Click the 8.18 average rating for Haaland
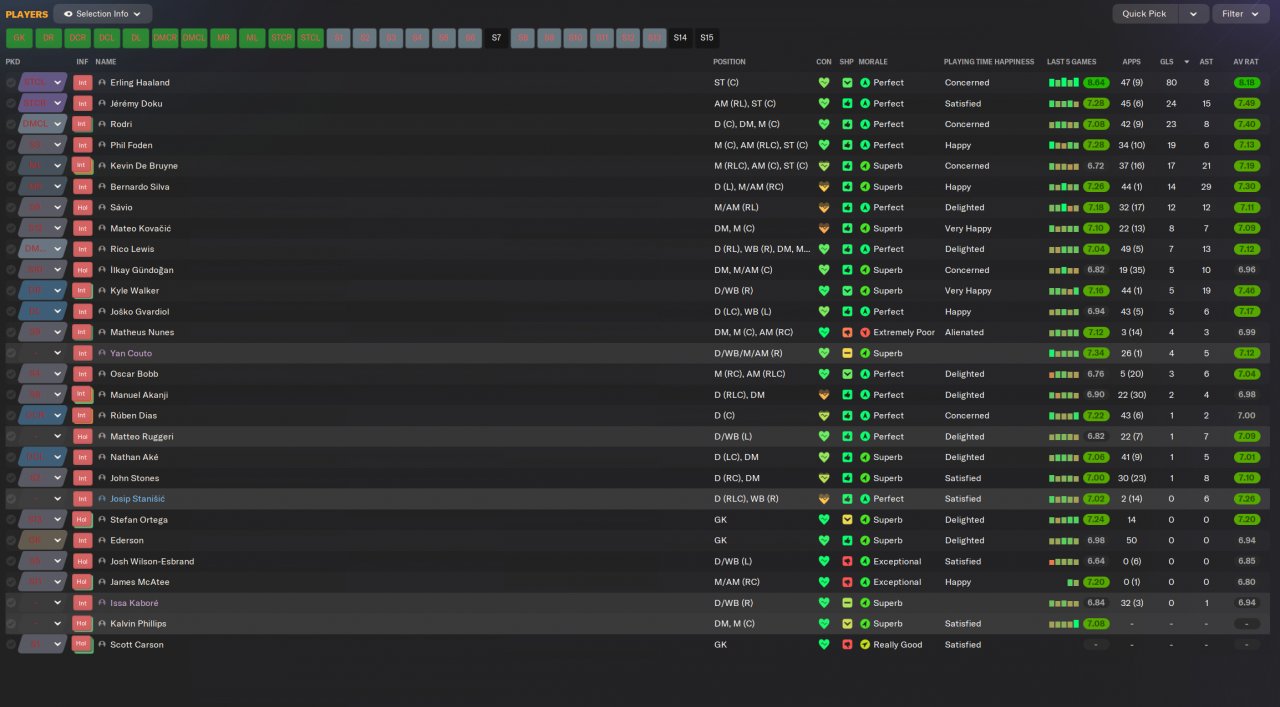The width and height of the screenshot is (1280, 707). (1245, 83)
